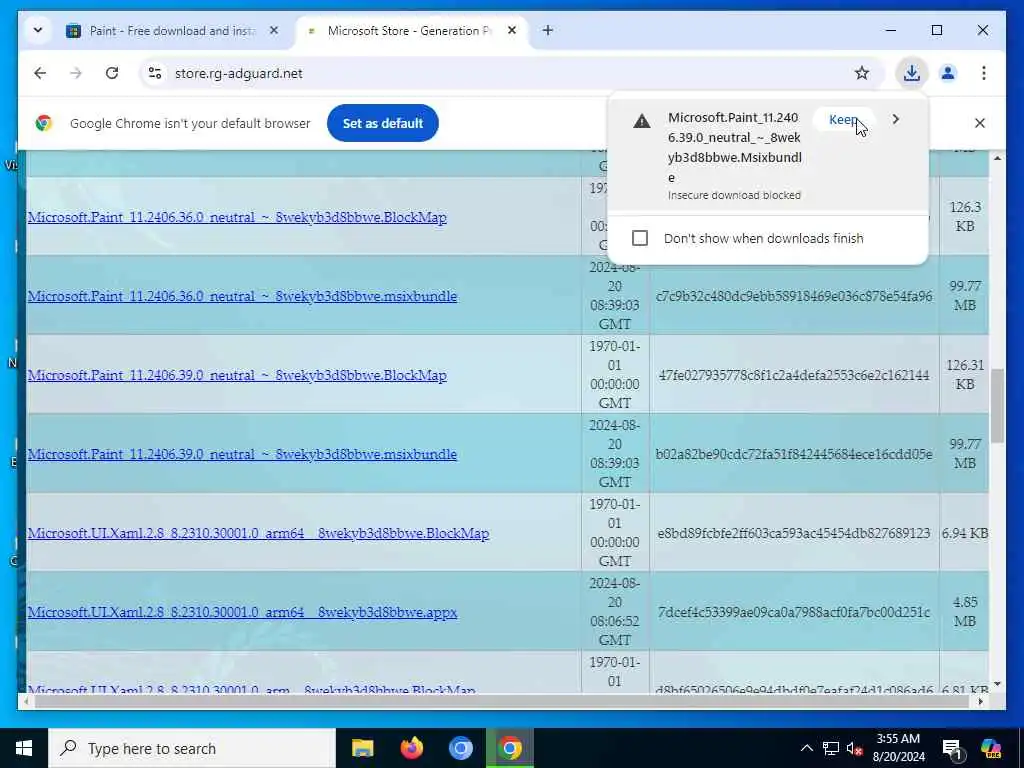This screenshot has width=1024, height=768.
Task: Open the Copilot preview taskbar icon
Action: [991, 748]
